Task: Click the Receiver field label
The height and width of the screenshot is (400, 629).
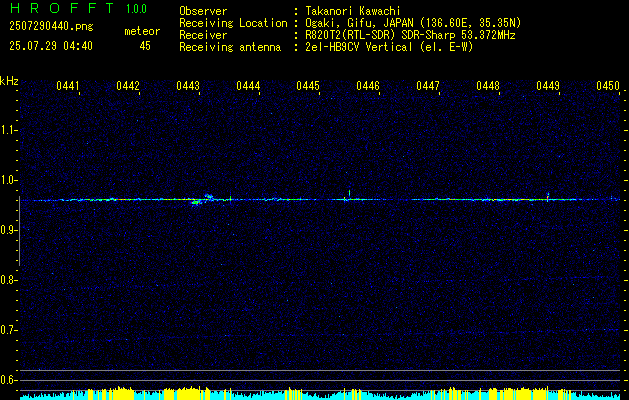Action: [203, 35]
